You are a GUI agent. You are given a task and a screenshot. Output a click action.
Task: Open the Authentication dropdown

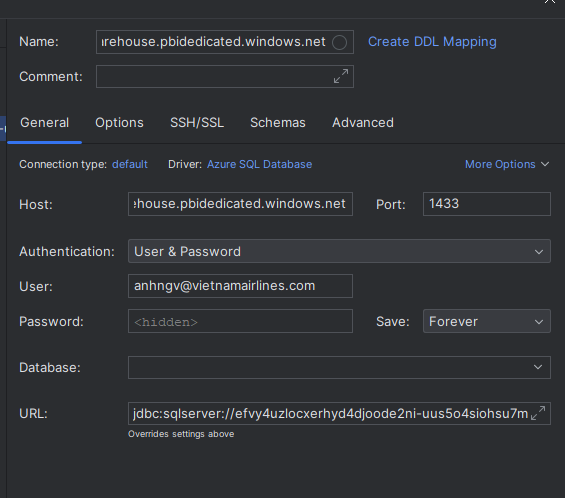click(339, 251)
